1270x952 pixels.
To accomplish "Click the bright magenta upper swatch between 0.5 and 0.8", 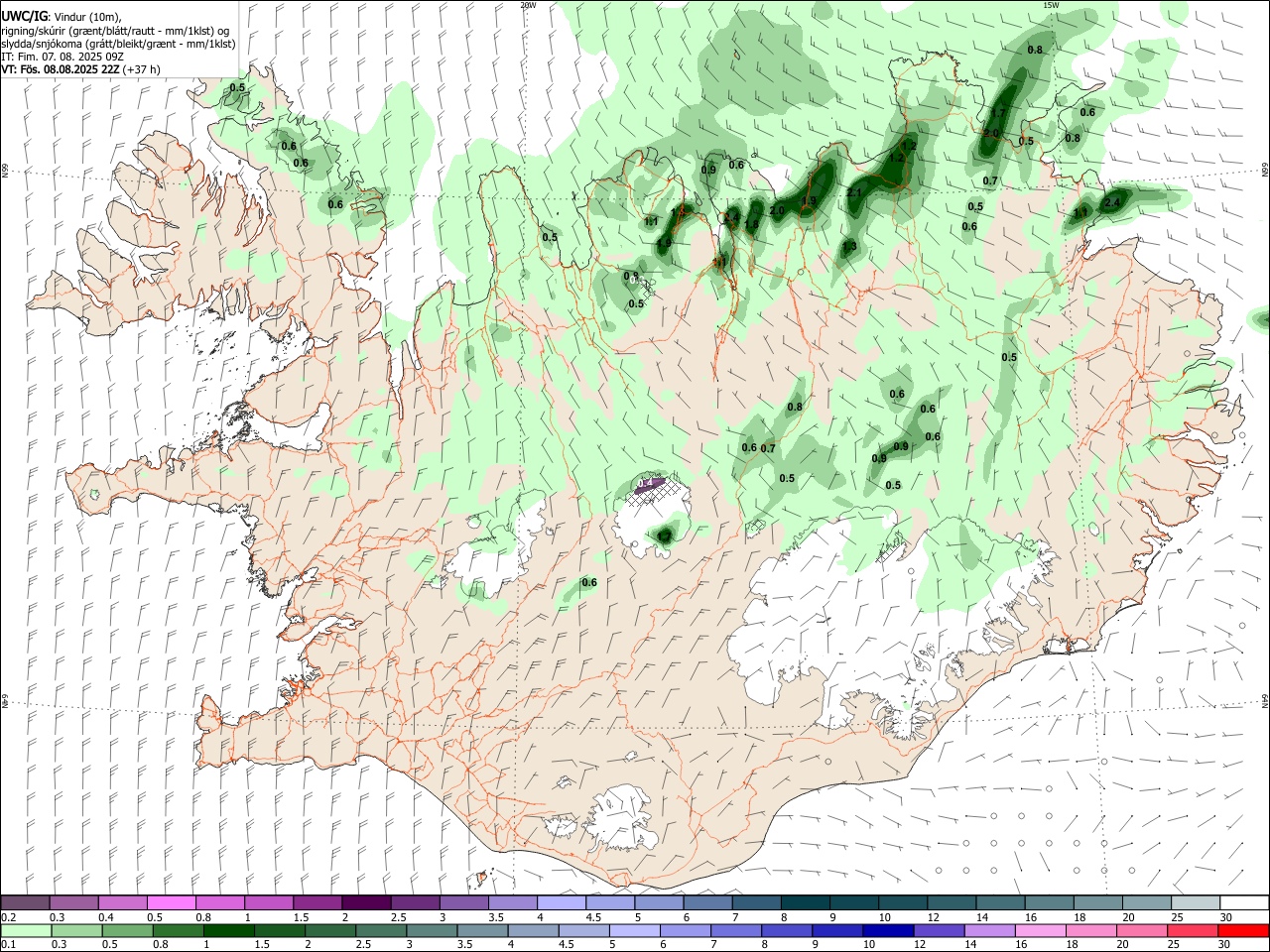I will (173, 902).
